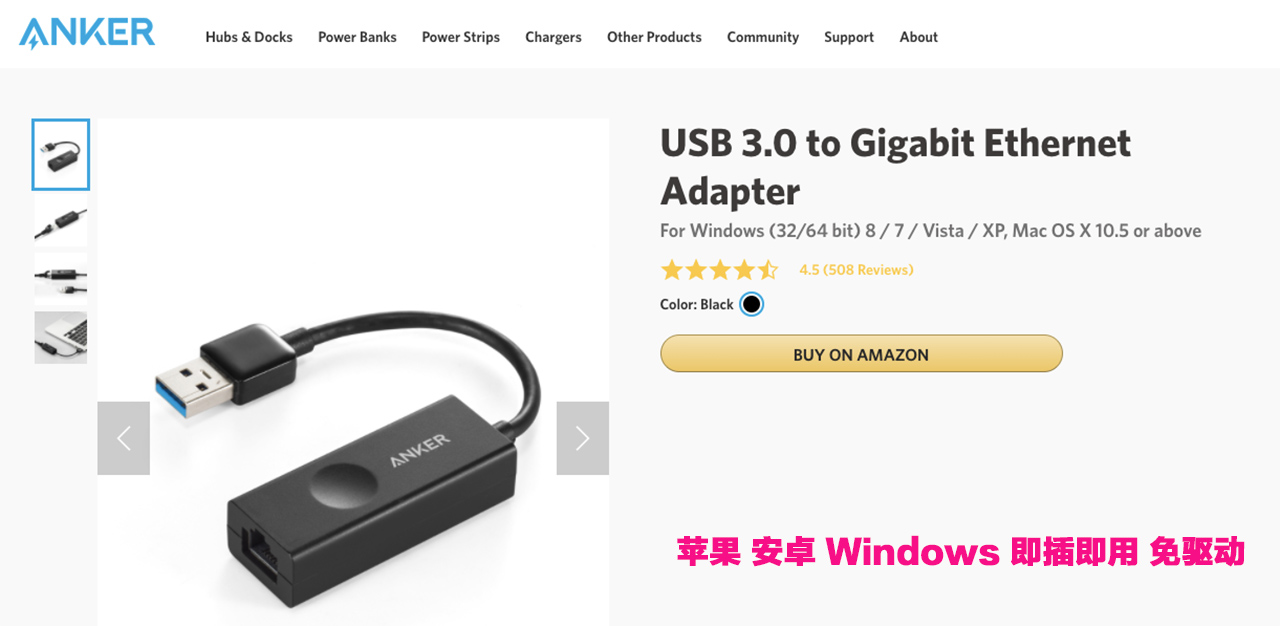Open the Hubs & Docks menu
Screen dimensions: 1280x626
click(x=249, y=37)
